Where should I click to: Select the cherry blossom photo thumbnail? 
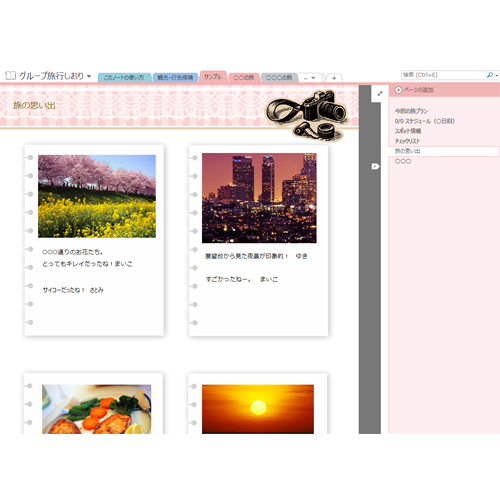(97, 196)
